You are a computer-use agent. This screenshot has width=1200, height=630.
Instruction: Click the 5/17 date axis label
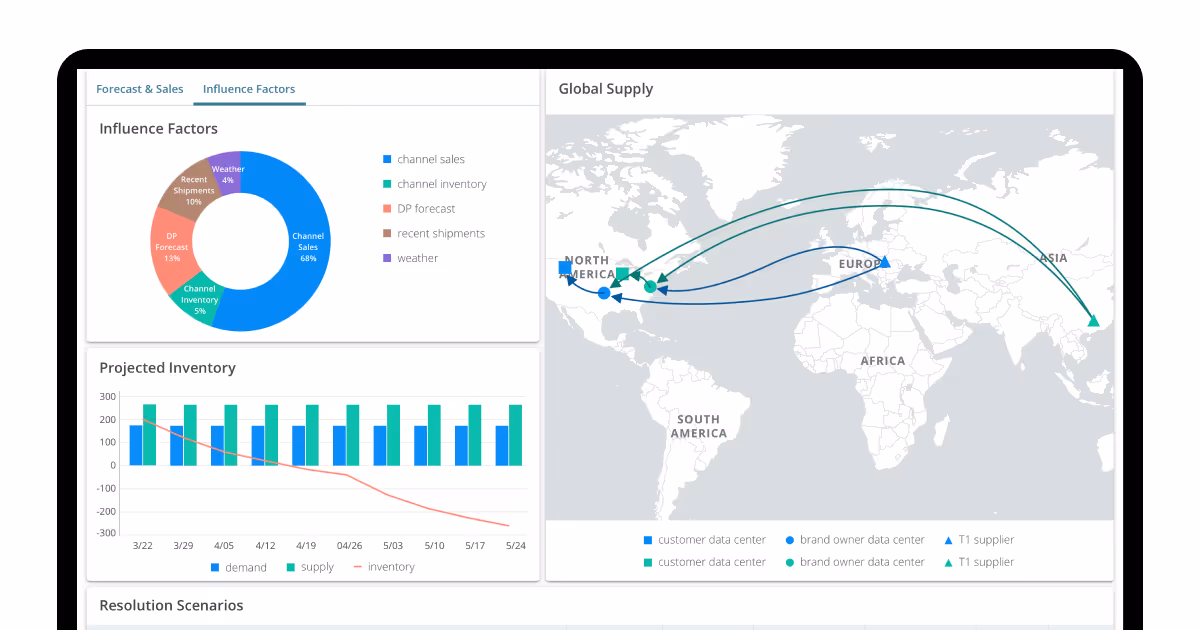475,546
